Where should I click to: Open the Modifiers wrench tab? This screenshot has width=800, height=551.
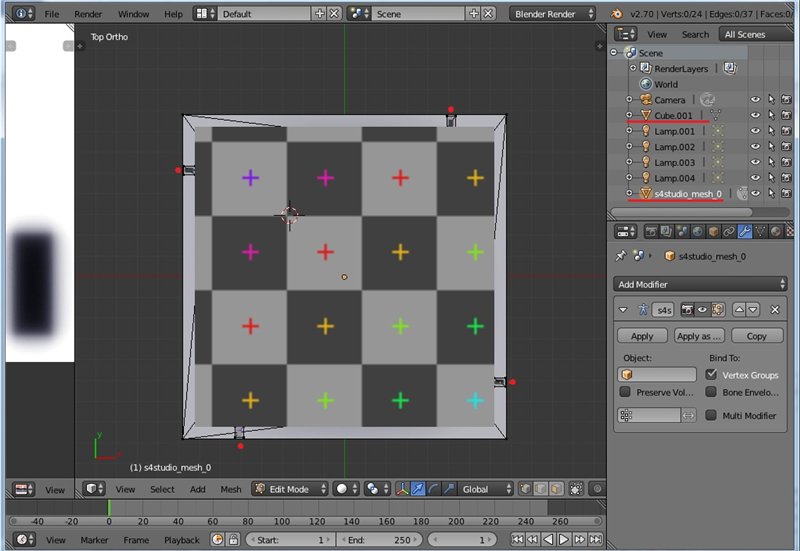(x=745, y=232)
